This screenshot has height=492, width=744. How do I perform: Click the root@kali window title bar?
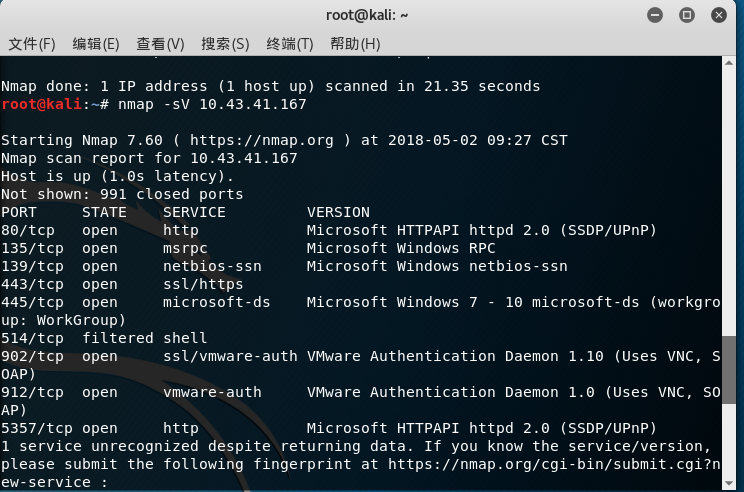click(367, 15)
